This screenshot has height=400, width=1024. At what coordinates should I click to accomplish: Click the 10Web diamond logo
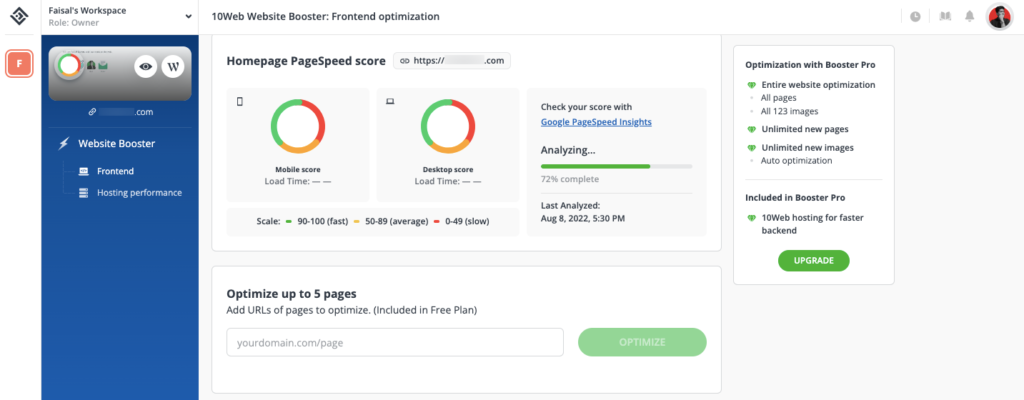tap(20, 16)
